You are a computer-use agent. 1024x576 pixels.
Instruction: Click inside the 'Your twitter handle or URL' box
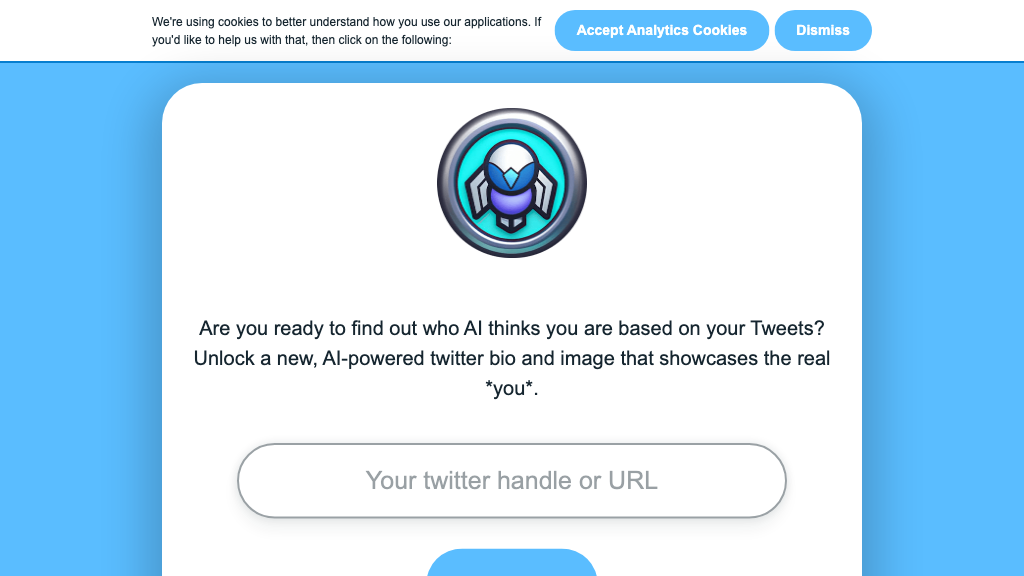point(511,481)
